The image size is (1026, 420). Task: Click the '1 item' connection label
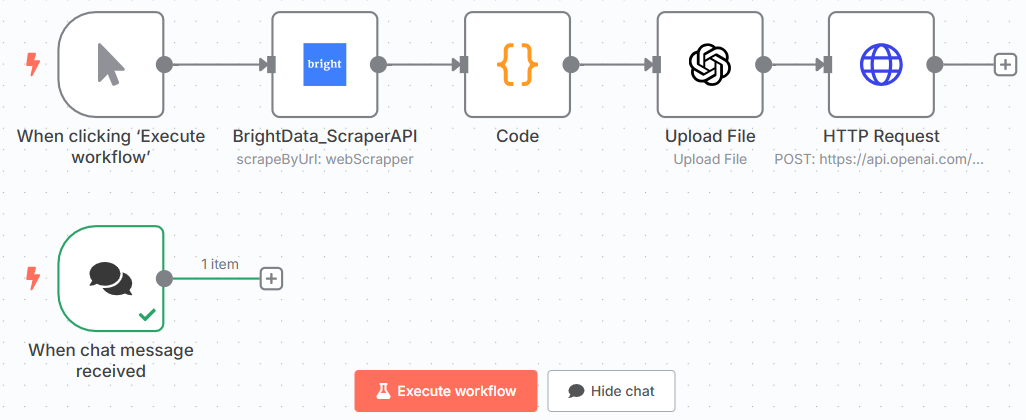[219, 264]
